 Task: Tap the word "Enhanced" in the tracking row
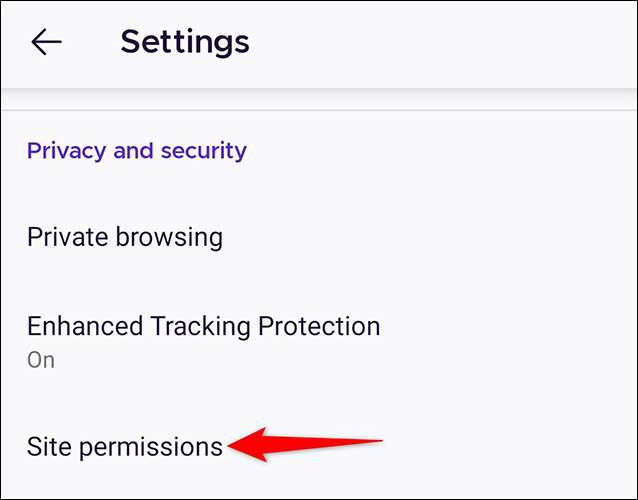click(84, 326)
